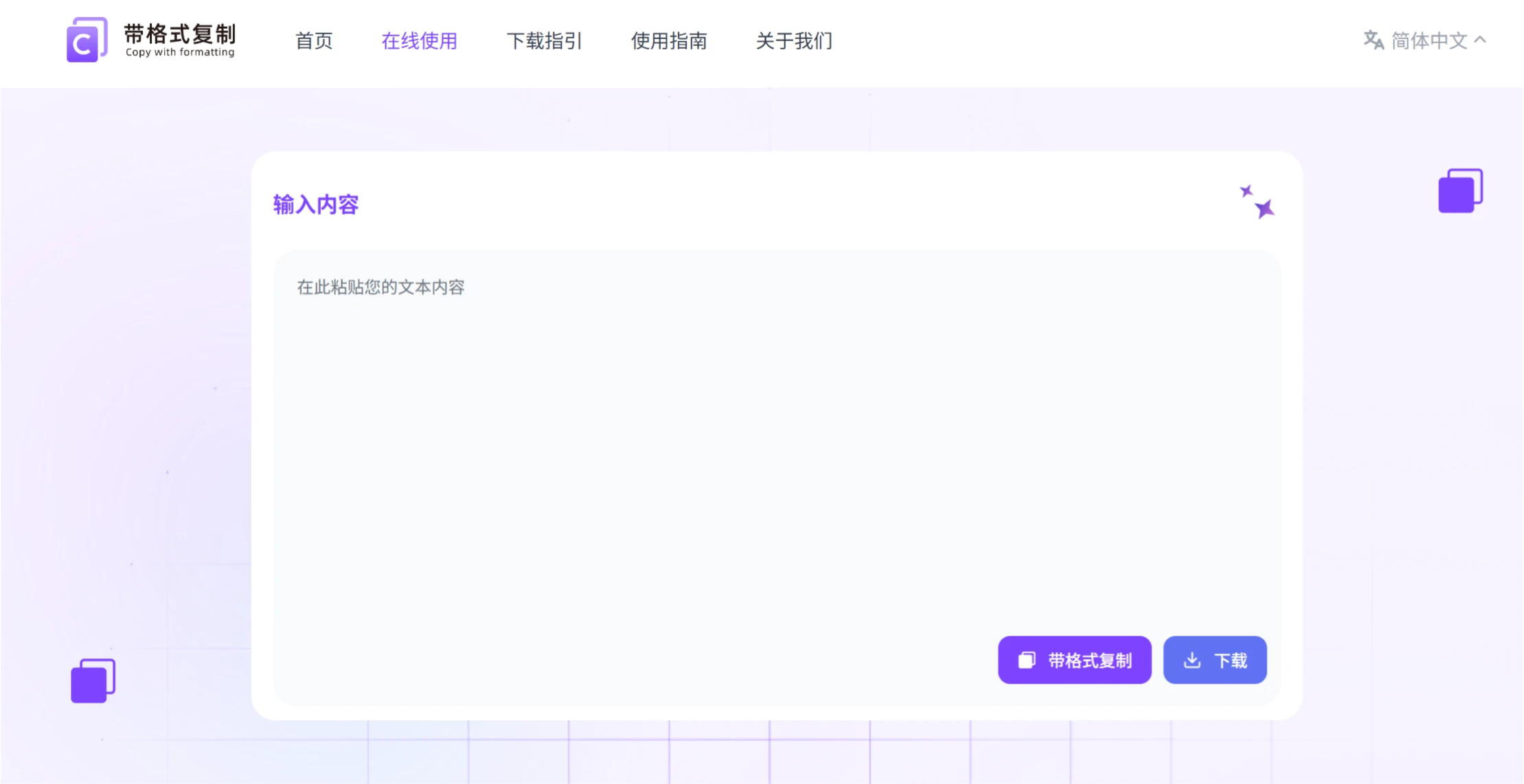The width and height of the screenshot is (1524, 784).
Task: Click the 带格式复制 copy button
Action: (x=1075, y=660)
